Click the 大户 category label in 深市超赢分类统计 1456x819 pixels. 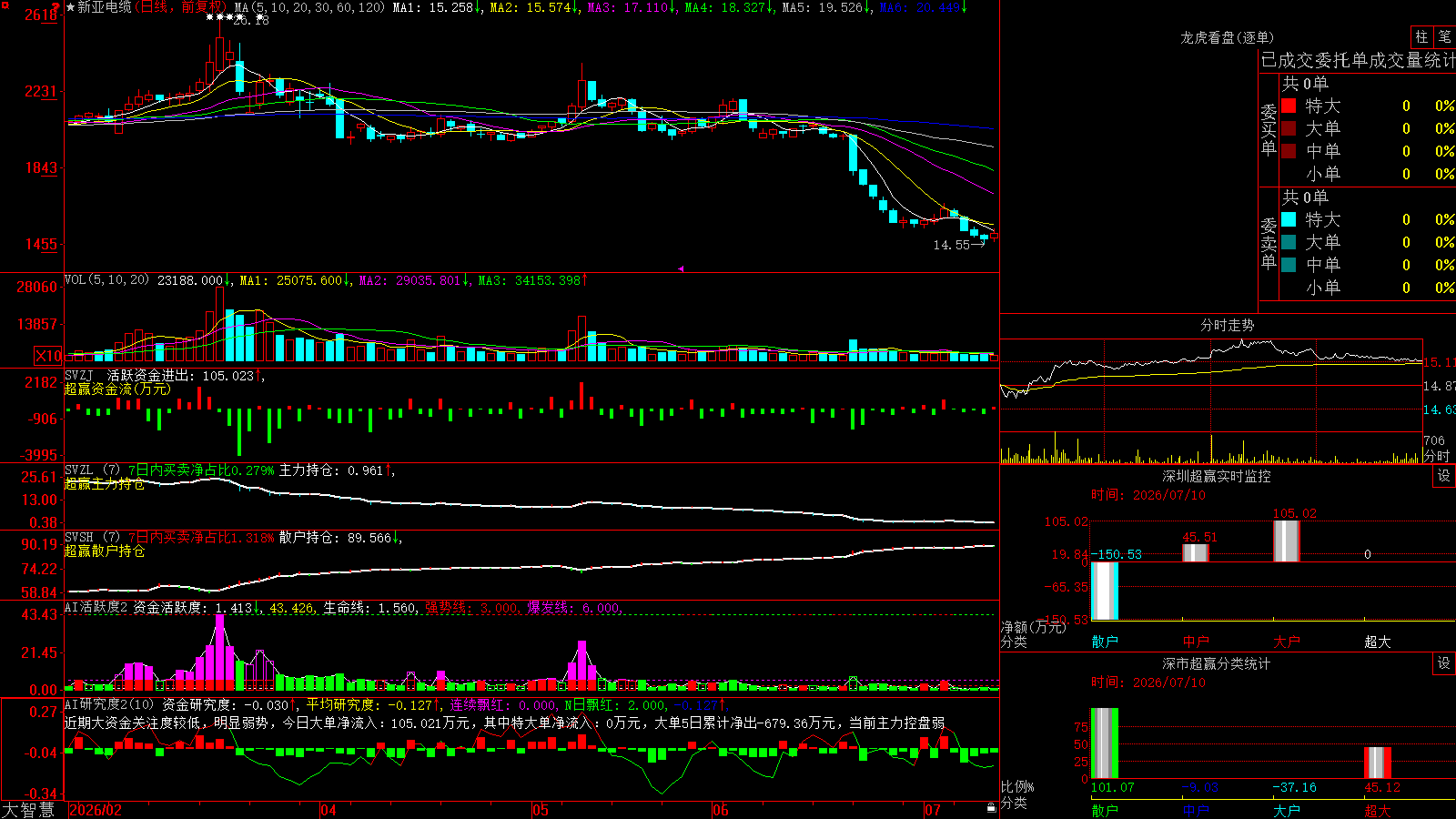point(1287,810)
